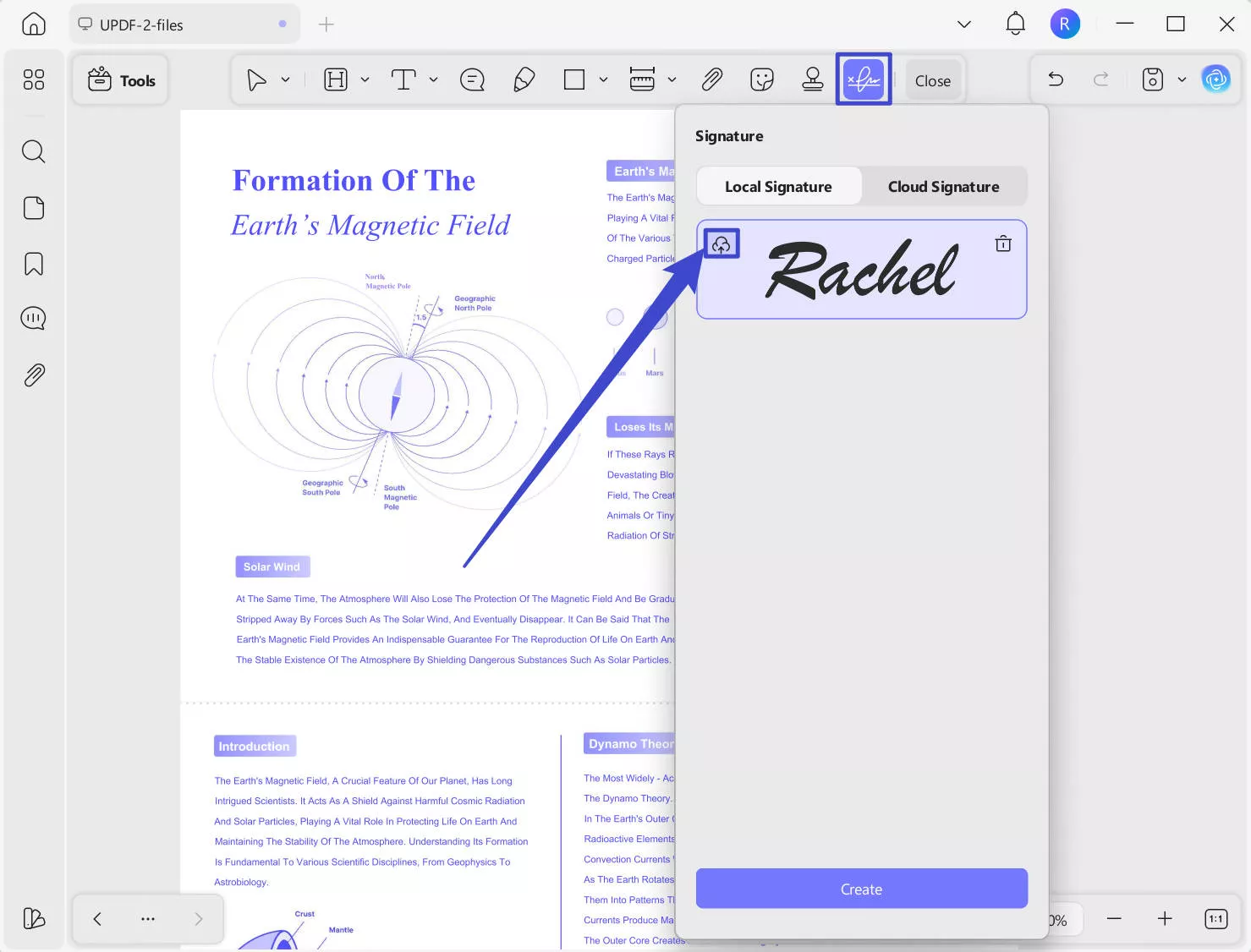Upload the Rachel signature to the cloud

click(x=722, y=244)
